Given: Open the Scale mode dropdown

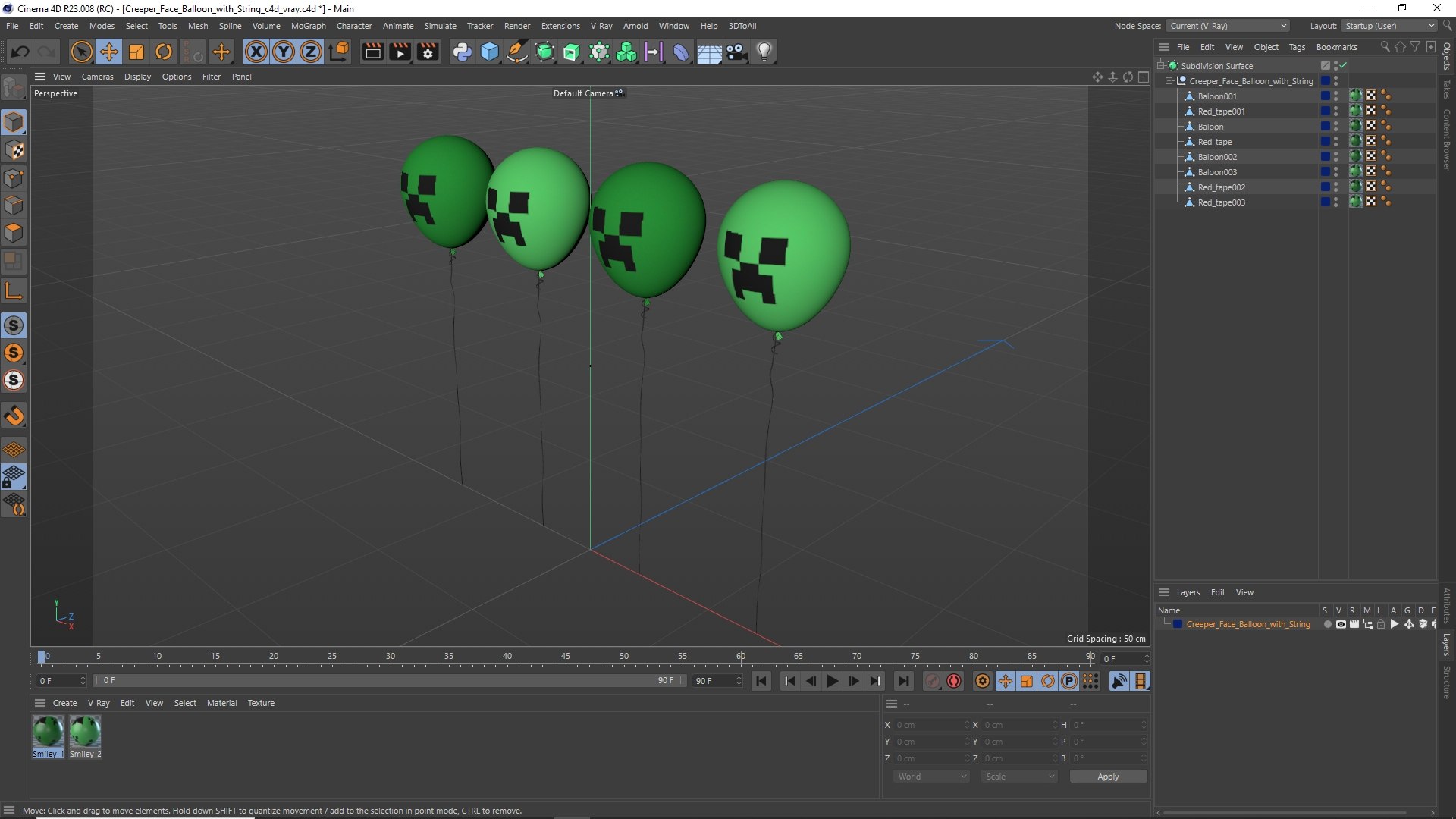Looking at the screenshot, I should (1018, 777).
